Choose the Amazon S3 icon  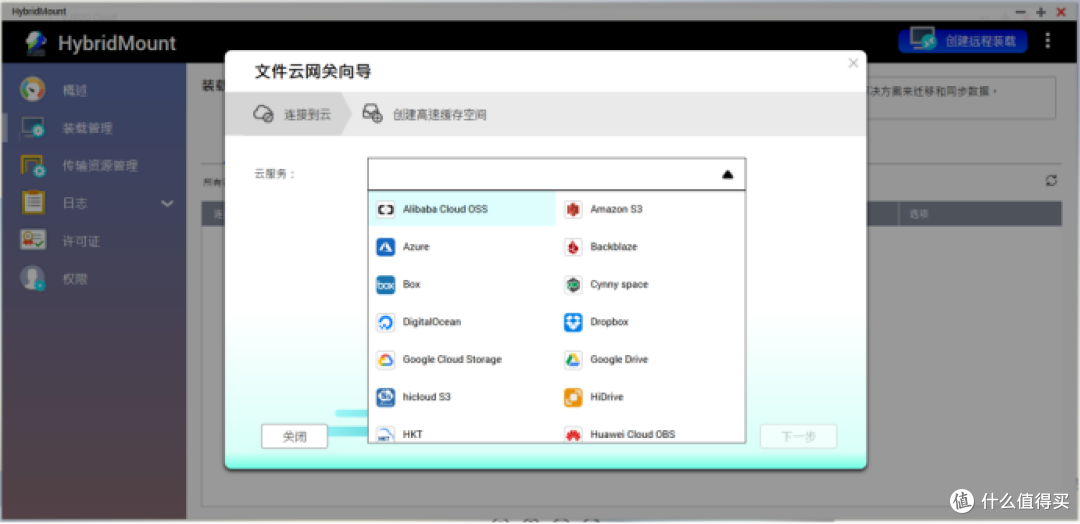pyautogui.click(x=573, y=209)
